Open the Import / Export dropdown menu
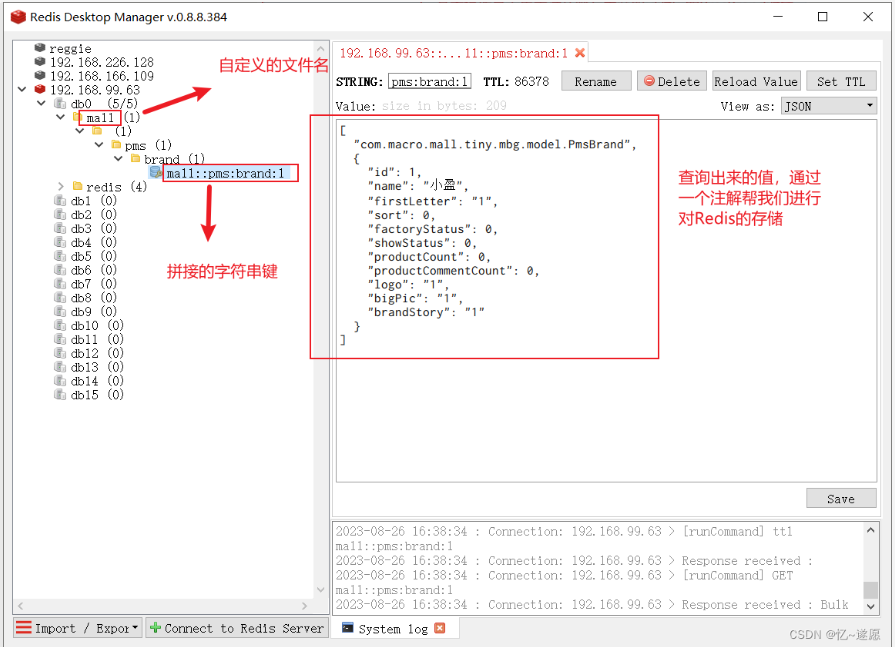The width and height of the screenshot is (895, 647). [x=77, y=628]
